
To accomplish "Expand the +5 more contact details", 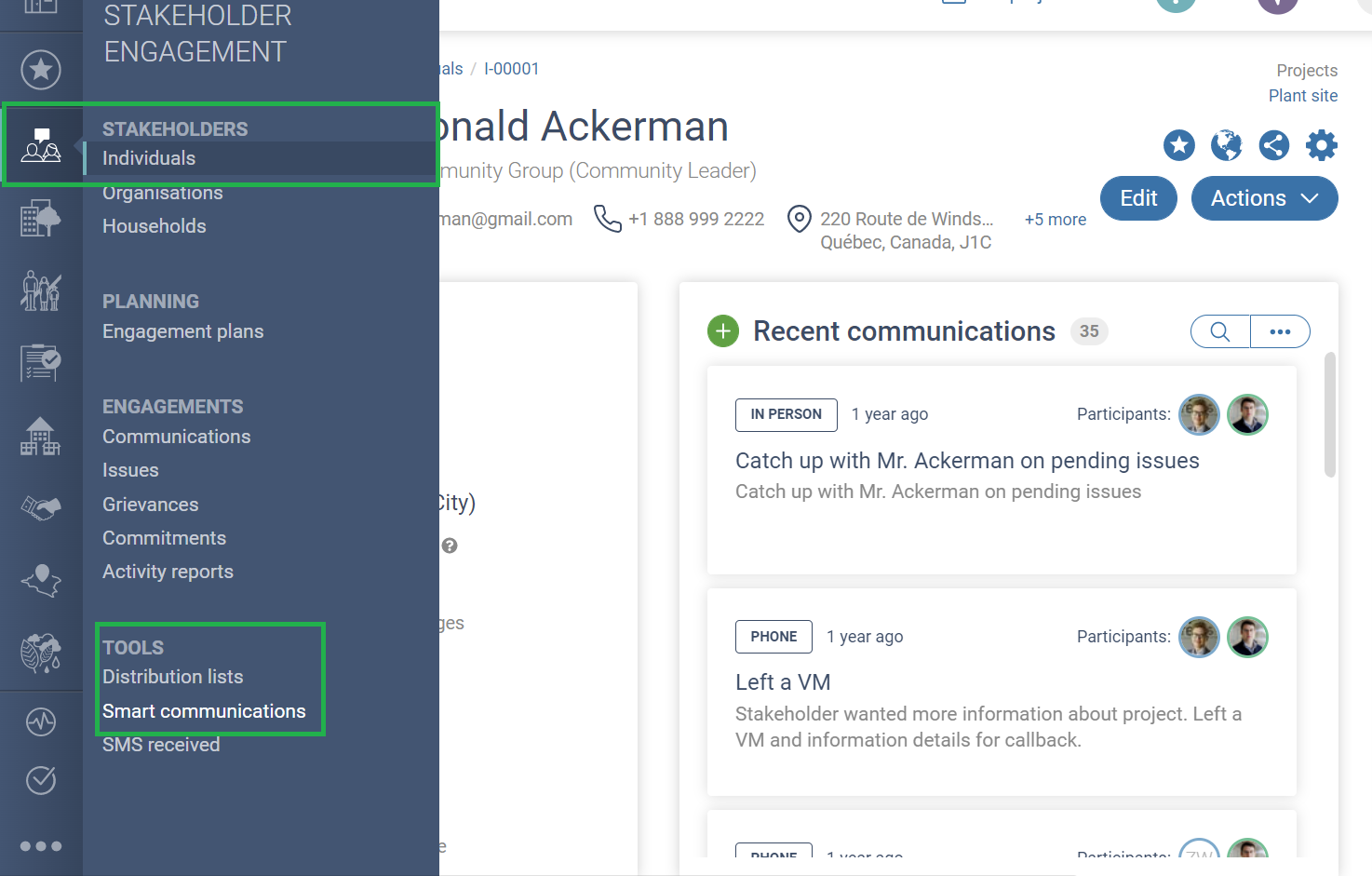I will click(1056, 220).
